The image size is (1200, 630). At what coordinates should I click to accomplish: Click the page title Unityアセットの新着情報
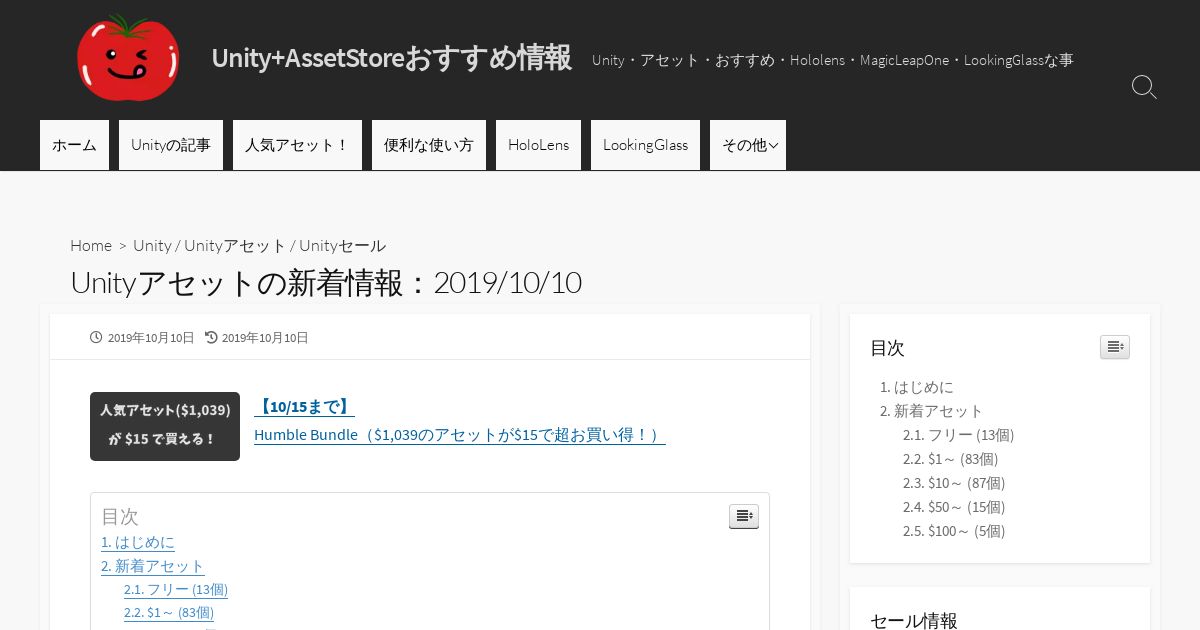pos(326,283)
